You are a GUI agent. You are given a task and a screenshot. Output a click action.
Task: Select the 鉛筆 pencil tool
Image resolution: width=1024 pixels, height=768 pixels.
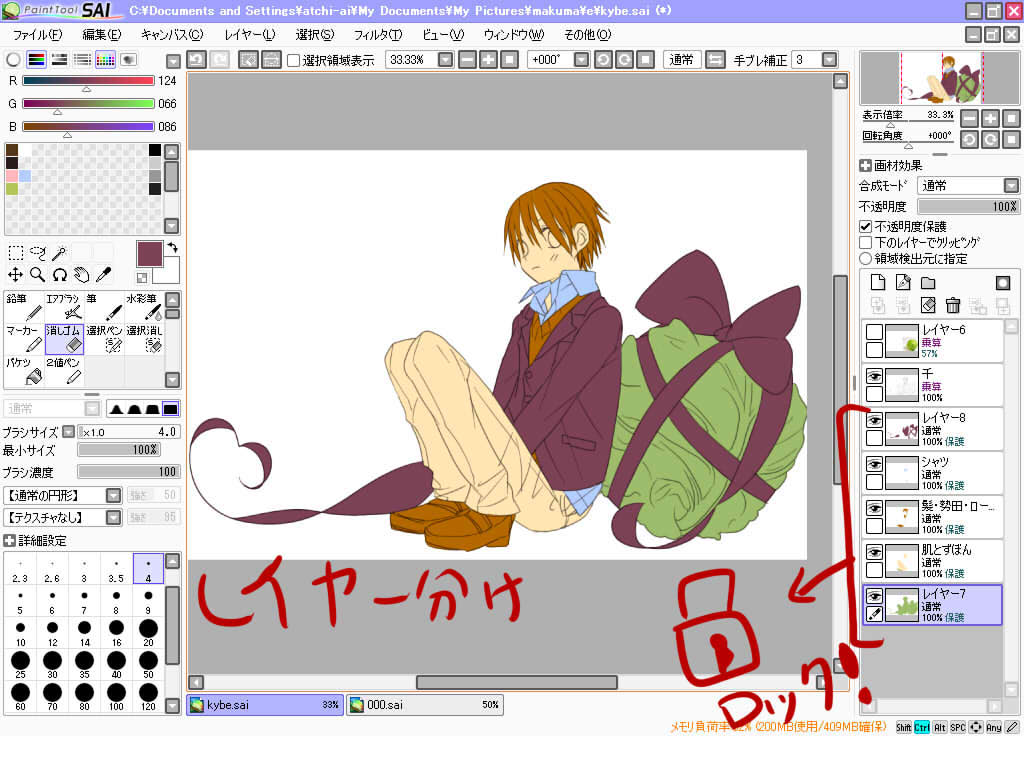(x=24, y=307)
